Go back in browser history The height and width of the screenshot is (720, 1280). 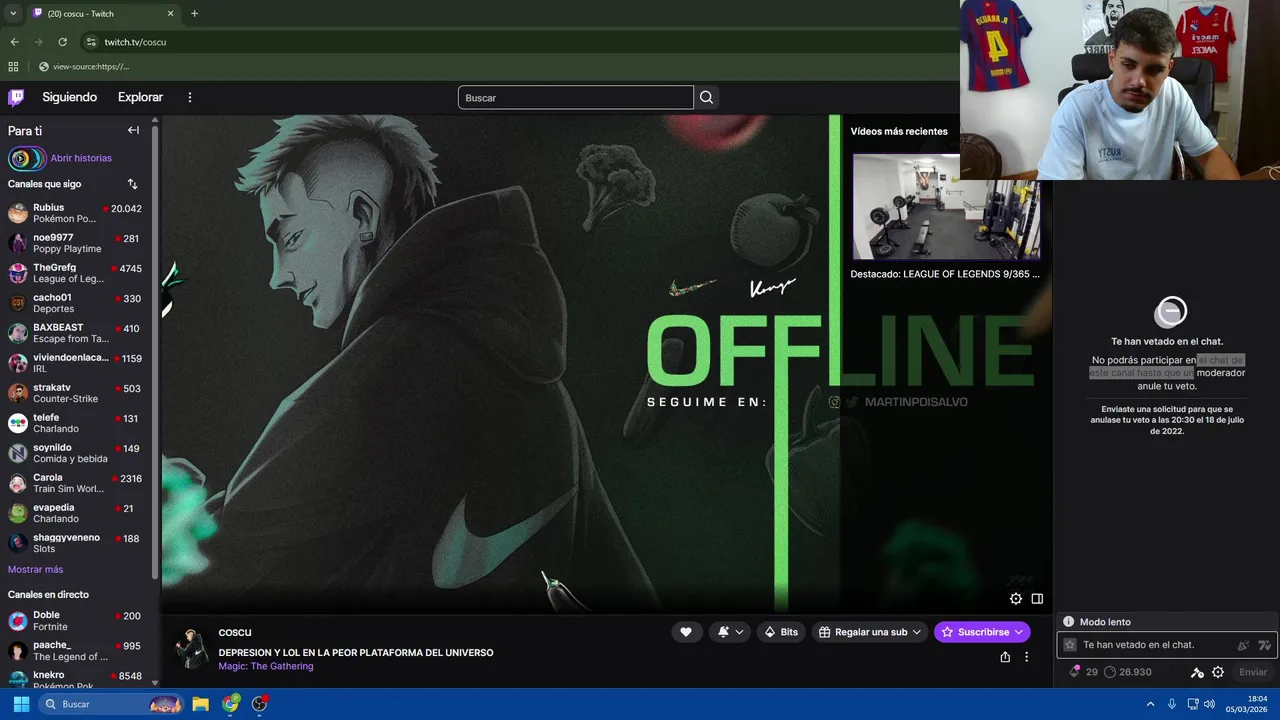[14, 42]
